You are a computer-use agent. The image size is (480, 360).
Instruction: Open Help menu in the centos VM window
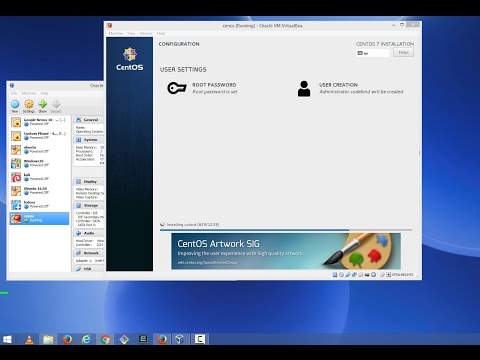coord(161,33)
